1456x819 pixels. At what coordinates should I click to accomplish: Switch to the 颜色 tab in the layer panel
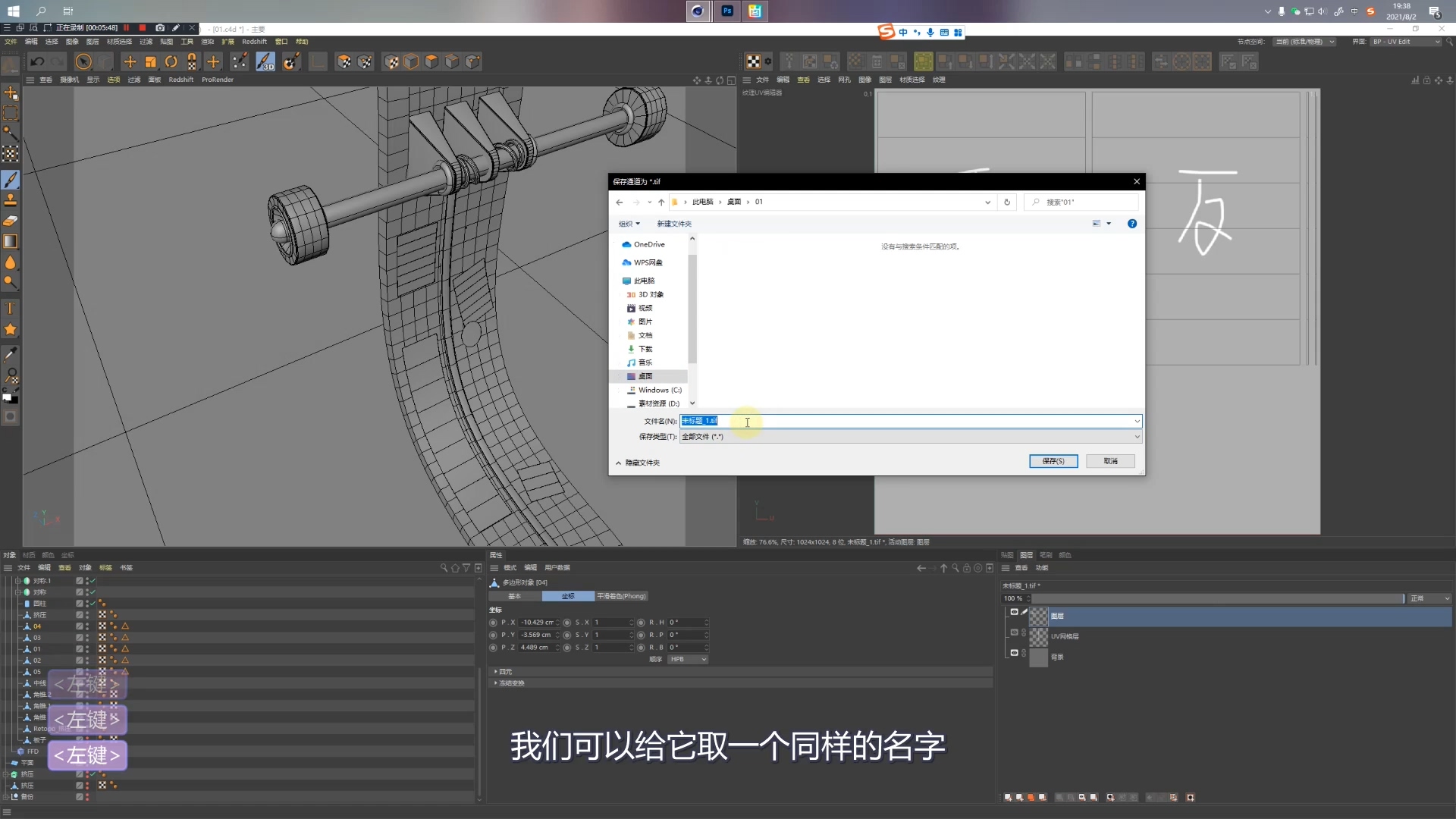(x=1065, y=555)
